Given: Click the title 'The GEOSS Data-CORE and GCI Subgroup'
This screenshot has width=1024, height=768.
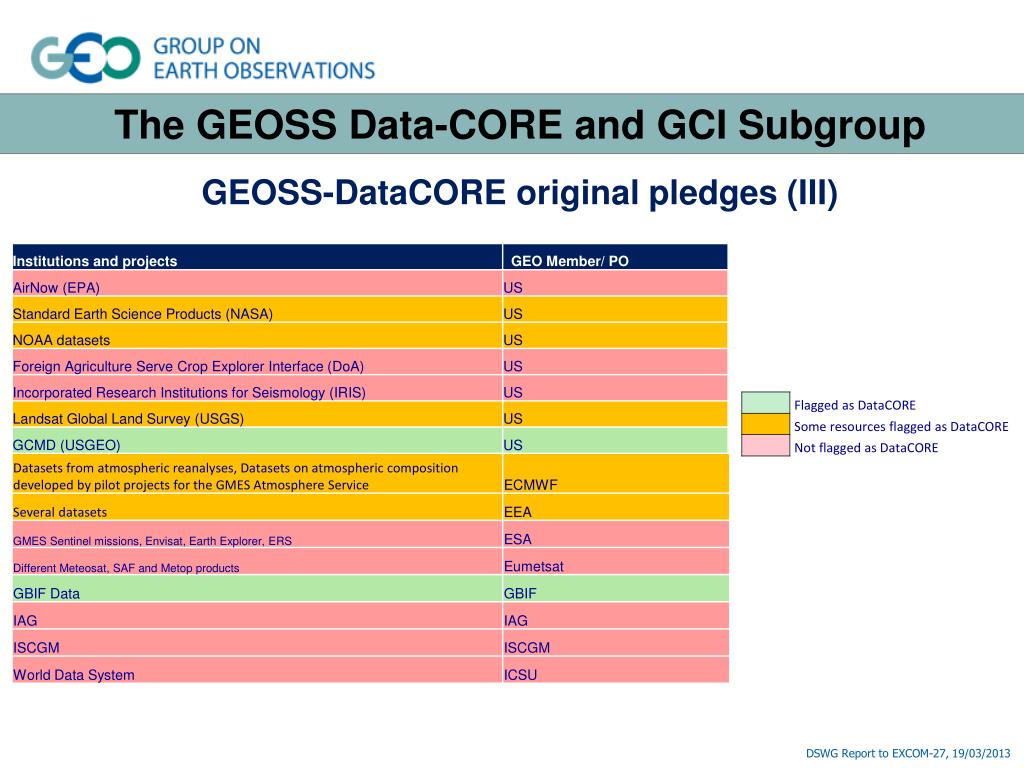Looking at the screenshot, I should tap(519, 124).
